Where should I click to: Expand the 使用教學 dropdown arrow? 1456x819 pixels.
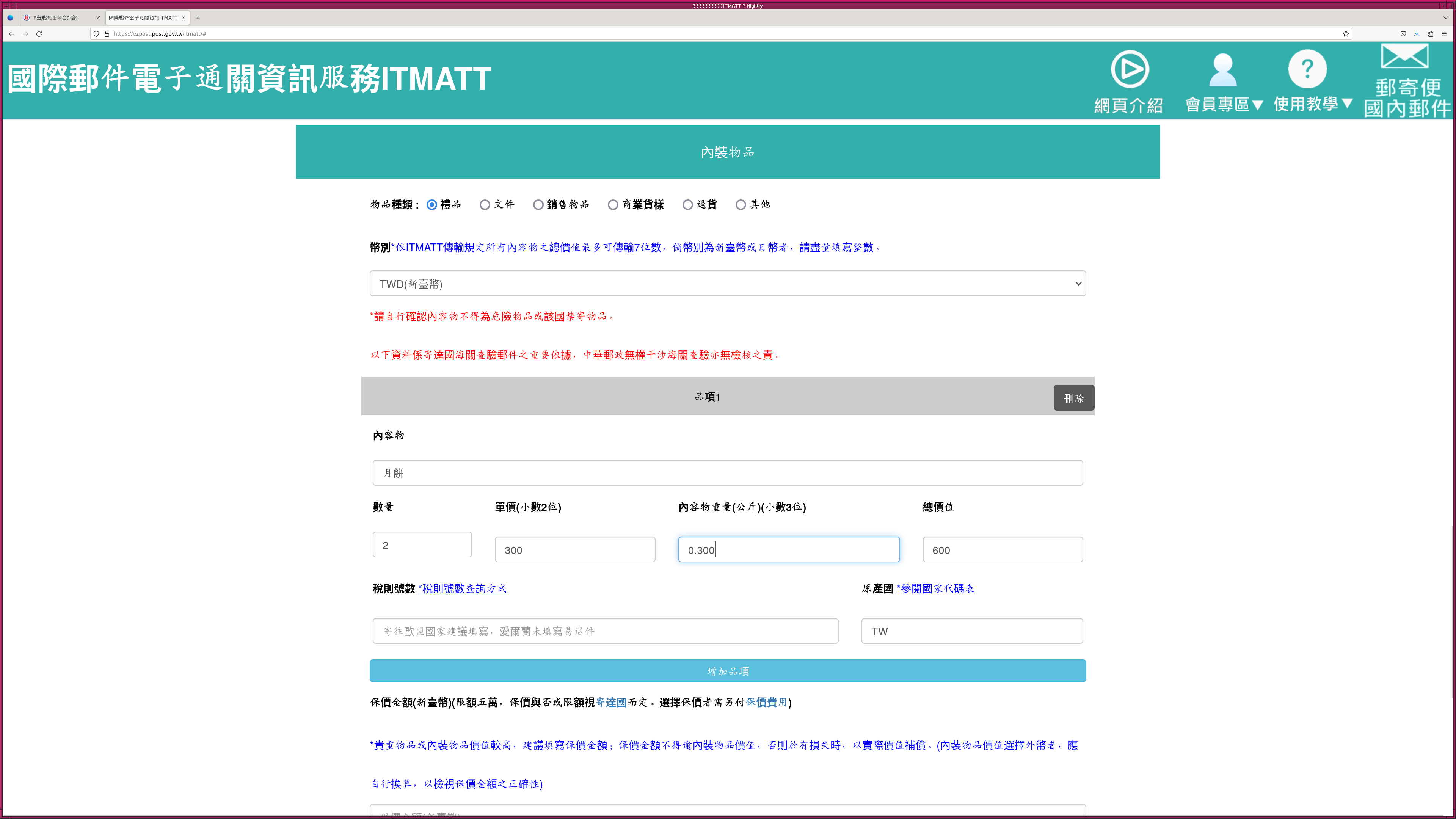tap(1347, 104)
